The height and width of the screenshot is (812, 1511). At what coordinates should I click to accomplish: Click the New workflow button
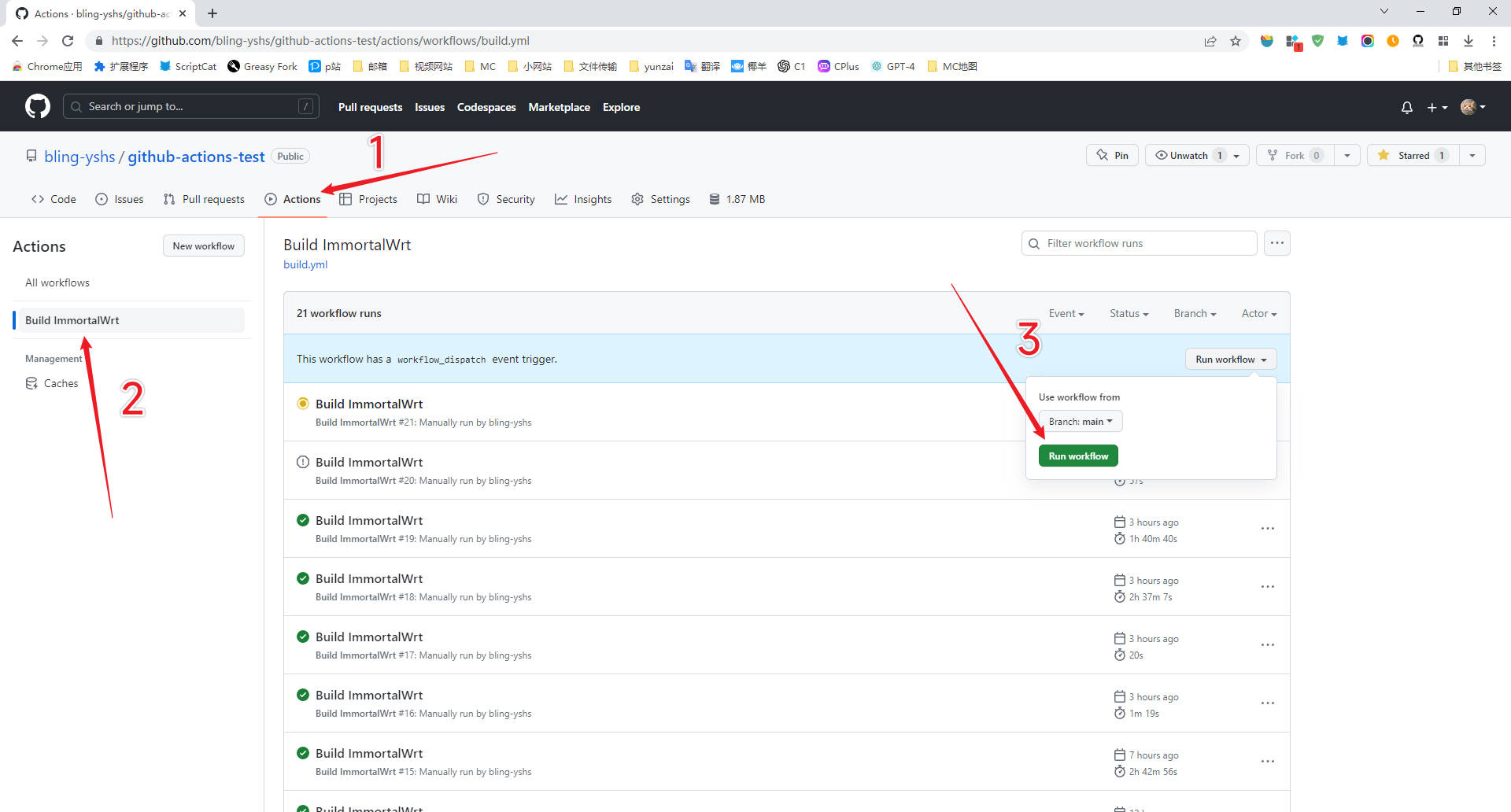click(x=204, y=245)
